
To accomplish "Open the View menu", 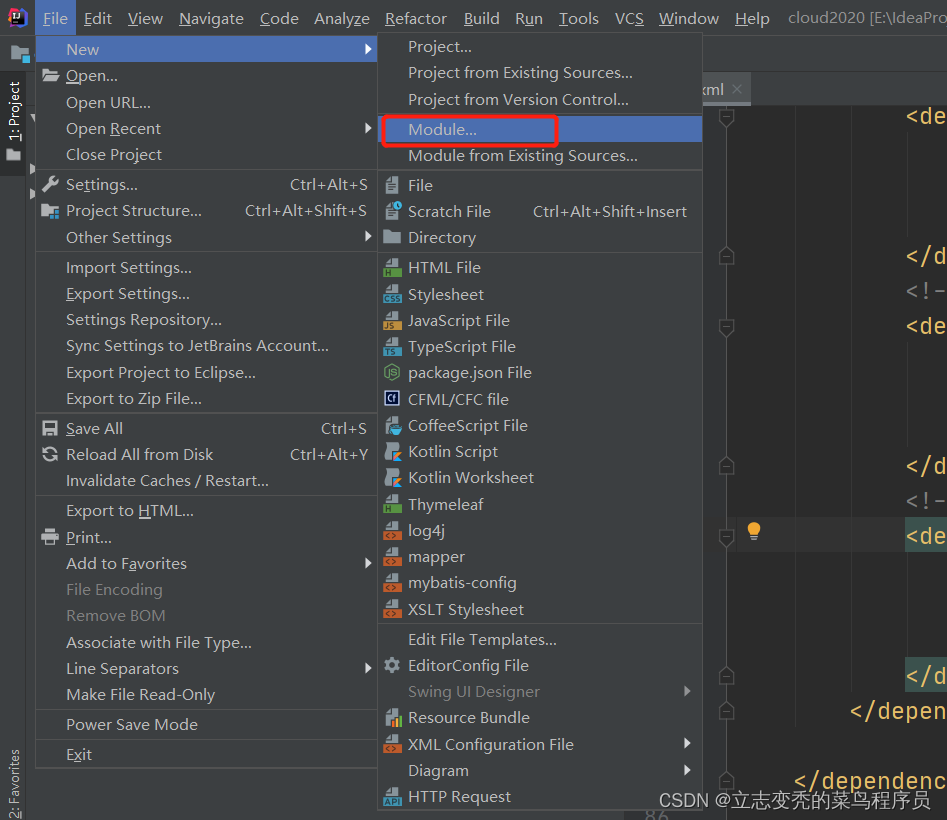I will tap(145, 19).
